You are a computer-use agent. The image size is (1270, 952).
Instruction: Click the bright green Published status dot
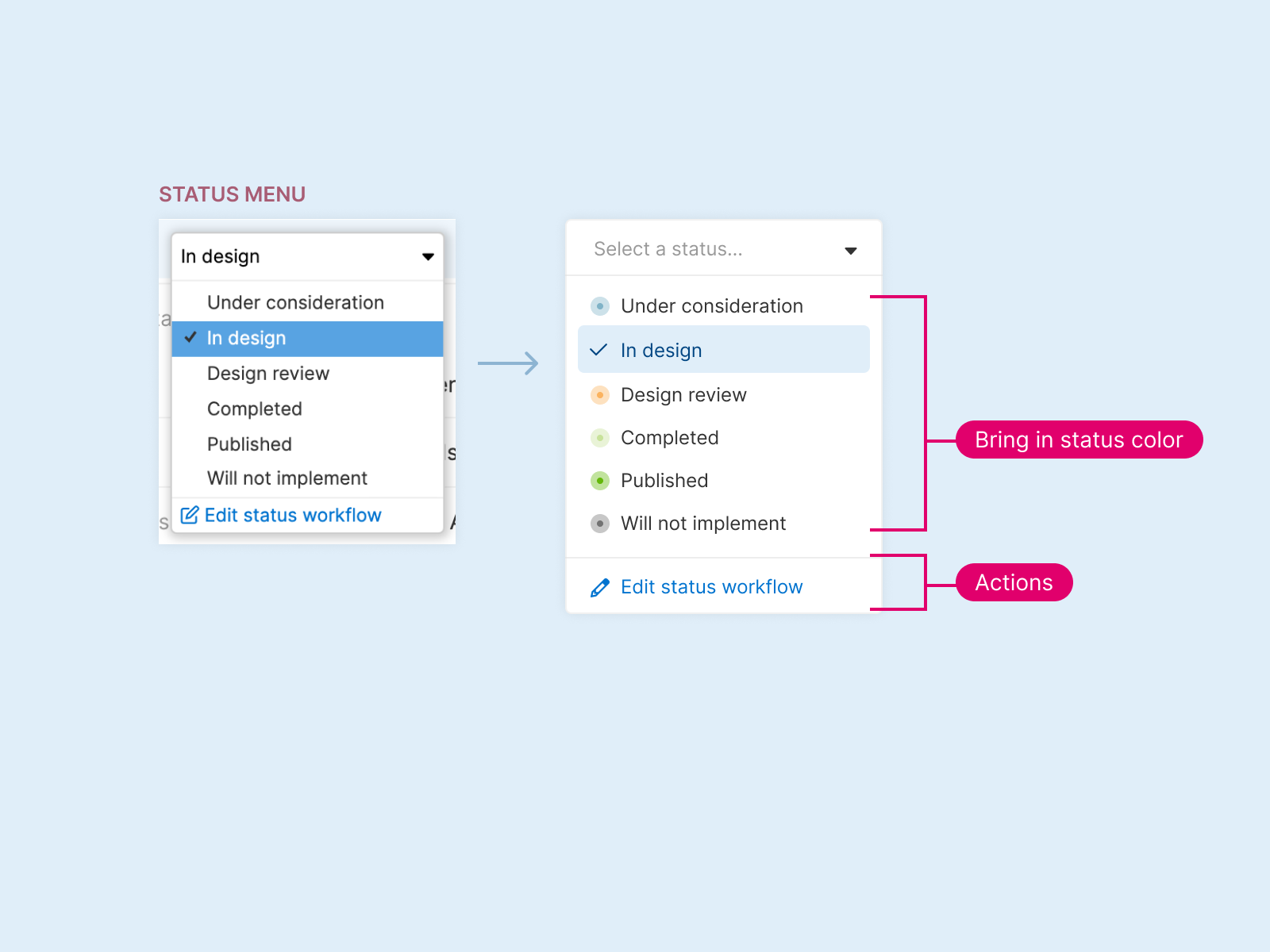tap(600, 481)
